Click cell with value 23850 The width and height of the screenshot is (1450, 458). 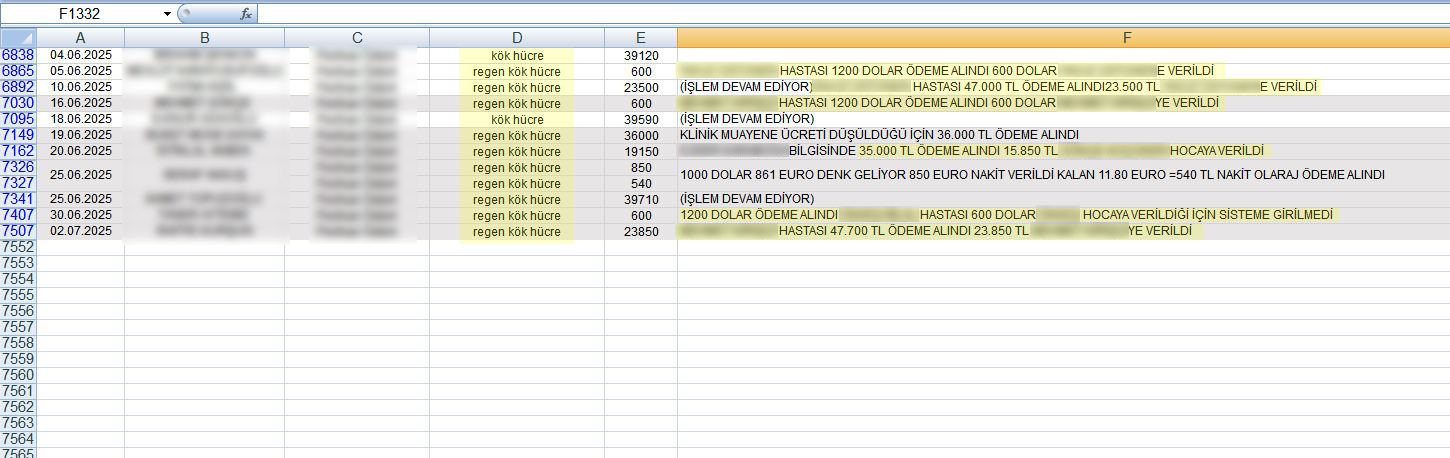640,231
